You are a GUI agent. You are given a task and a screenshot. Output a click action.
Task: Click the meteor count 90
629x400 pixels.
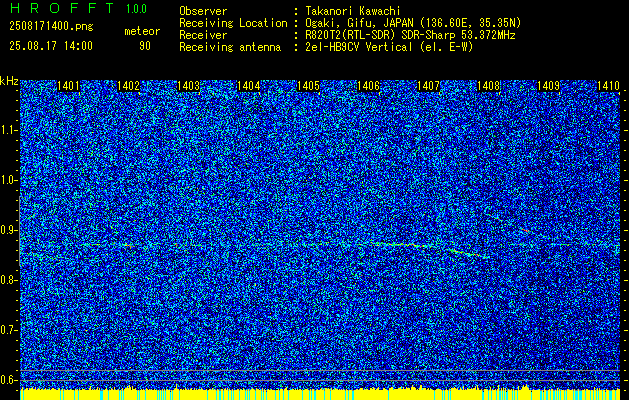[145, 46]
